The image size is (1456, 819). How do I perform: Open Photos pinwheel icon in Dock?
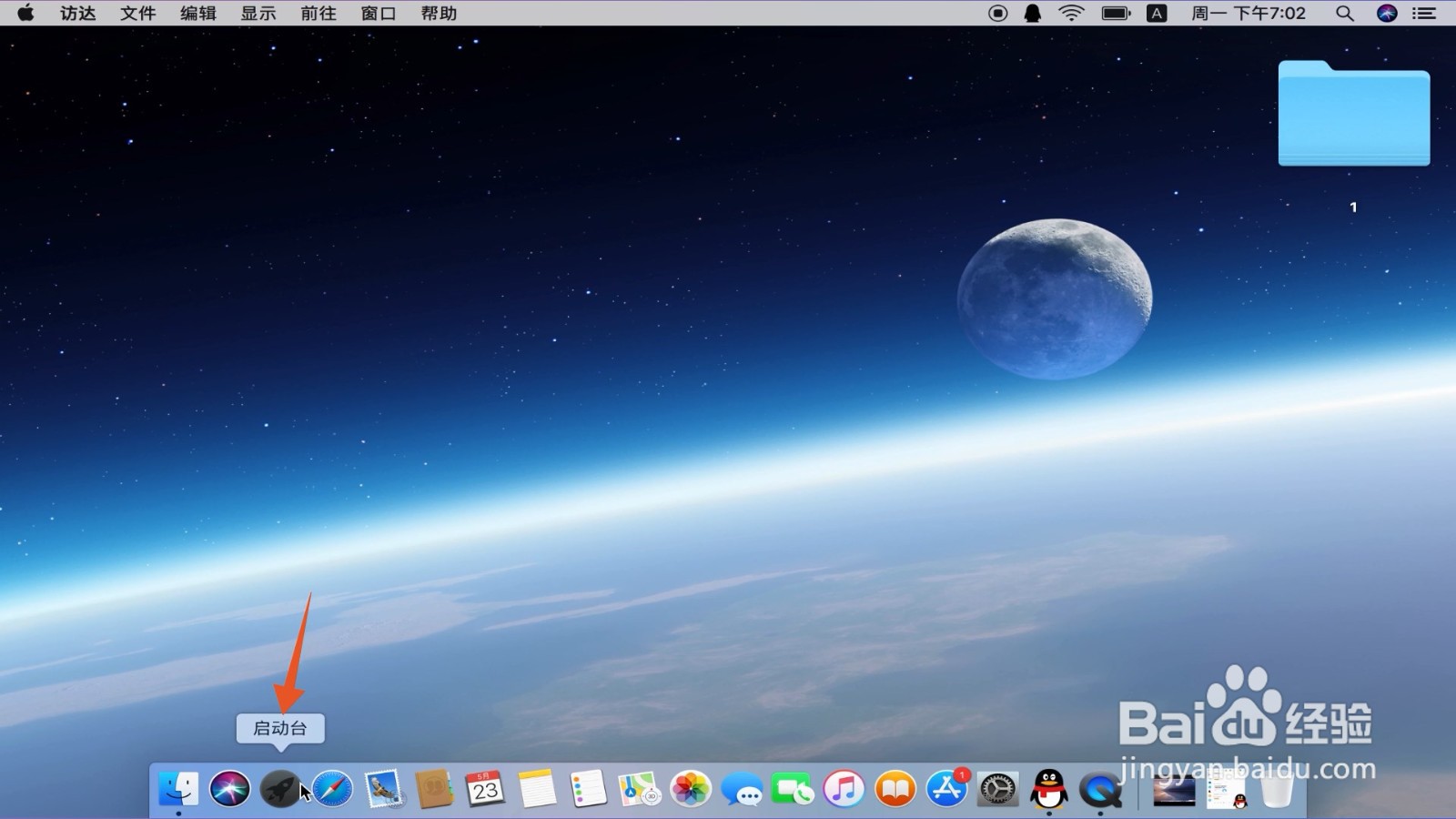pos(691,788)
